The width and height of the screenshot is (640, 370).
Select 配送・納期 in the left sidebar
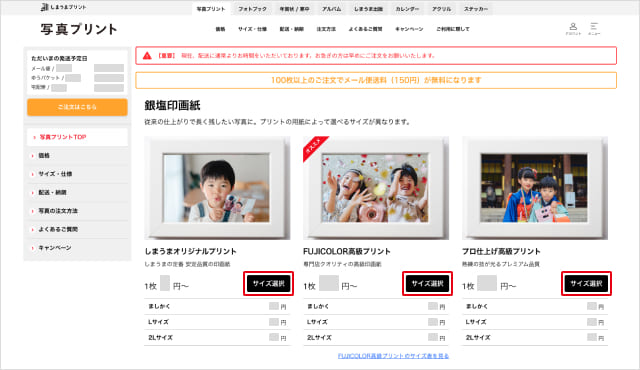point(77,192)
